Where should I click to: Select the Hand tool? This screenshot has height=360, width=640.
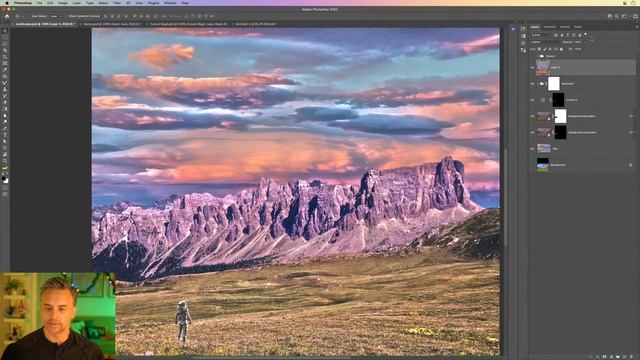click(5, 155)
